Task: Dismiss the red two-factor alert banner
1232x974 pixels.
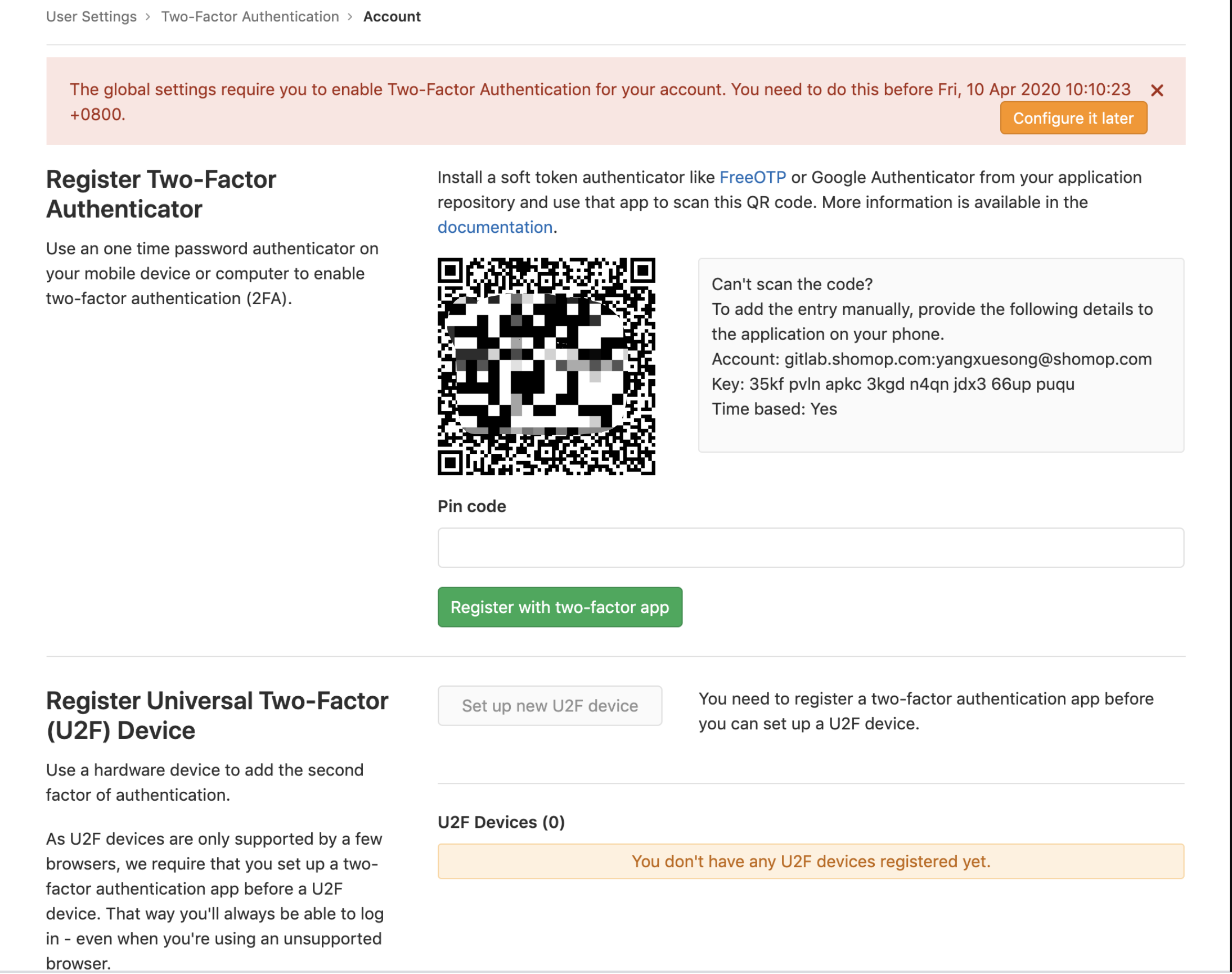Action: (x=1157, y=90)
